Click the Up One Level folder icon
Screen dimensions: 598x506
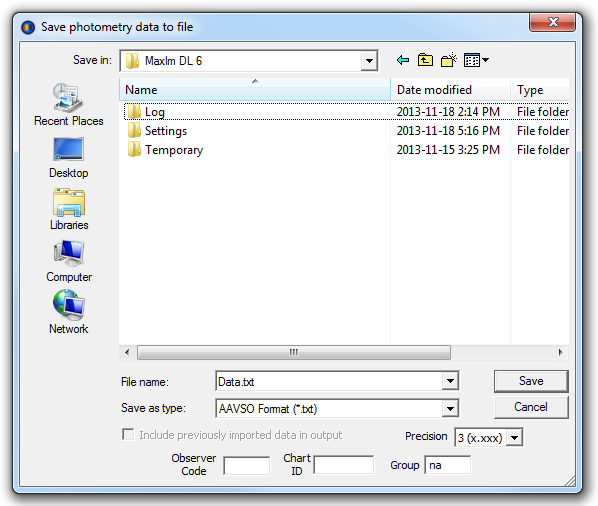425,60
